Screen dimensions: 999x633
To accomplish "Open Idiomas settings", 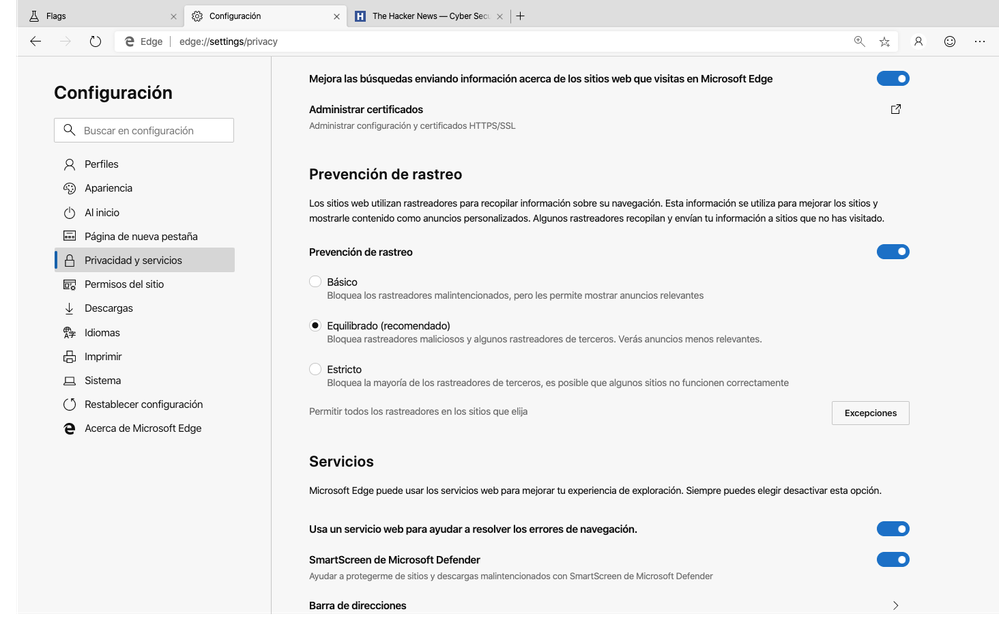I will (145, 332).
